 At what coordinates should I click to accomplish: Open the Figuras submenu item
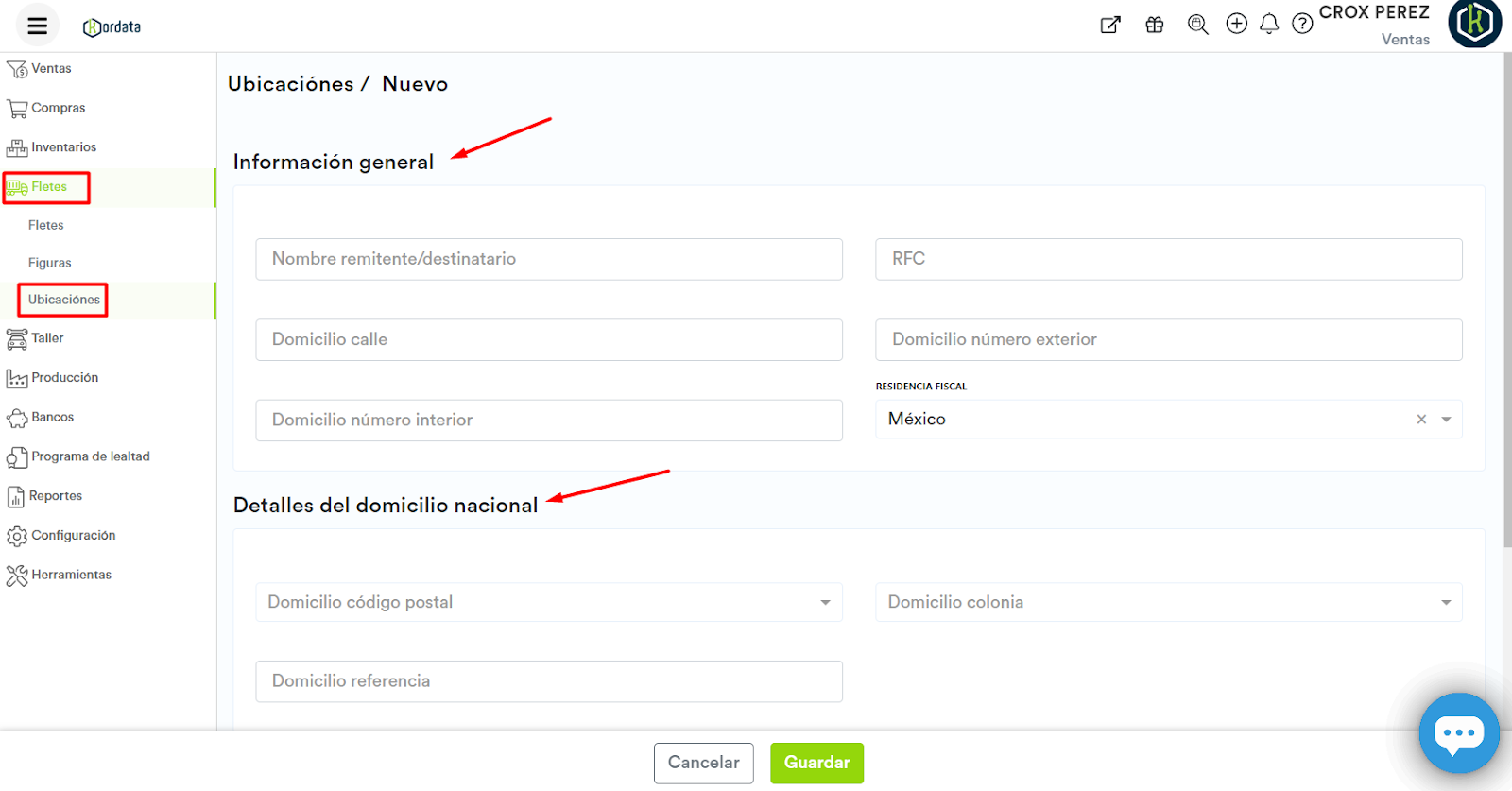(50, 263)
